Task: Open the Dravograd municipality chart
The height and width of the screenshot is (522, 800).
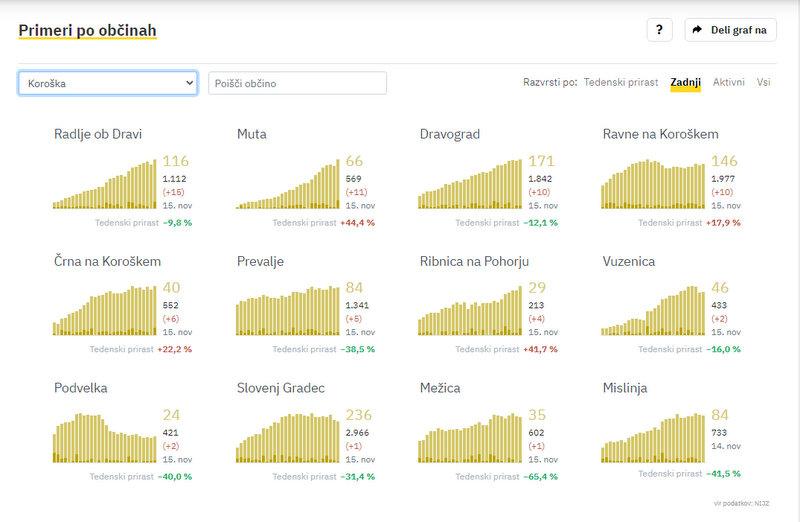Action: pyautogui.click(x=471, y=183)
